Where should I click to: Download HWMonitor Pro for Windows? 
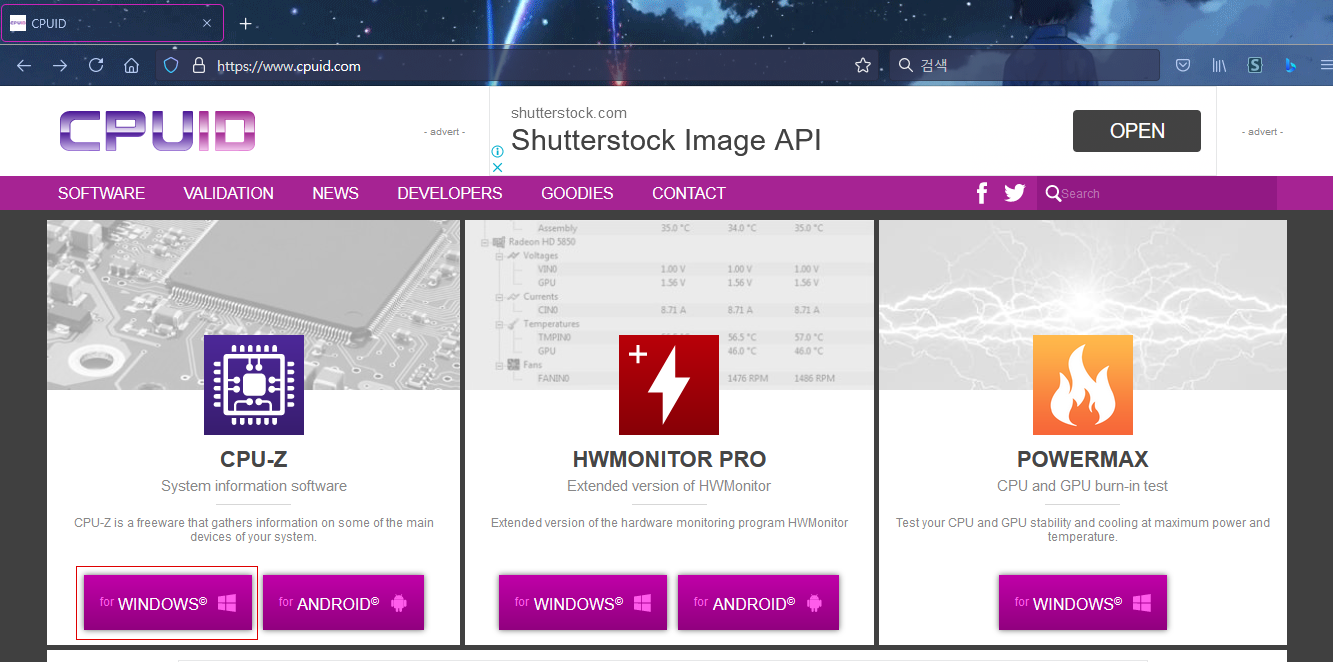coord(583,603)
